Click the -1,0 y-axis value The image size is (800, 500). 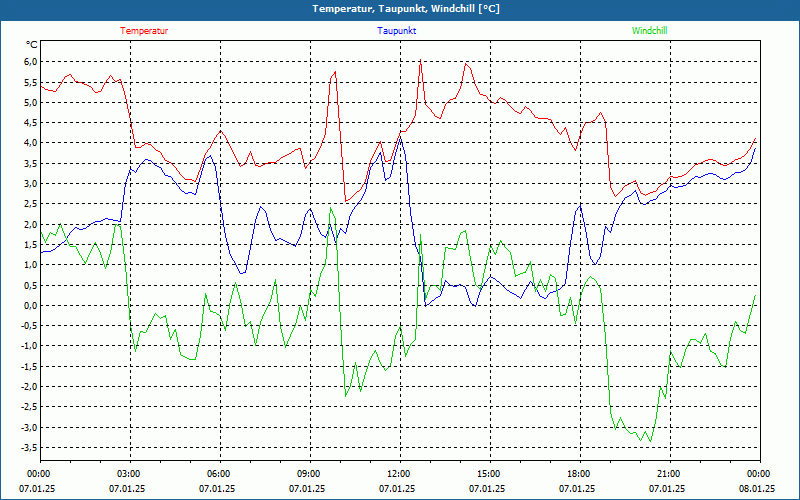(29, 346)
